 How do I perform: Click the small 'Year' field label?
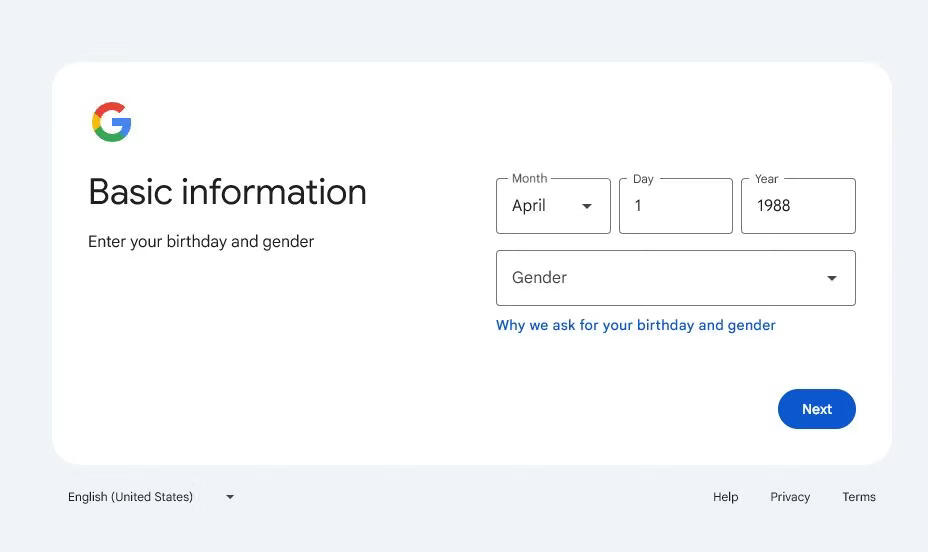(766, 179)
